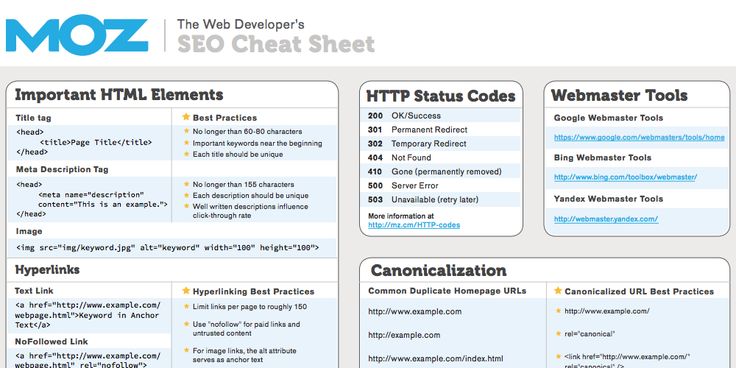Click the 'Meta Description Tag' label

pos(62,169)
